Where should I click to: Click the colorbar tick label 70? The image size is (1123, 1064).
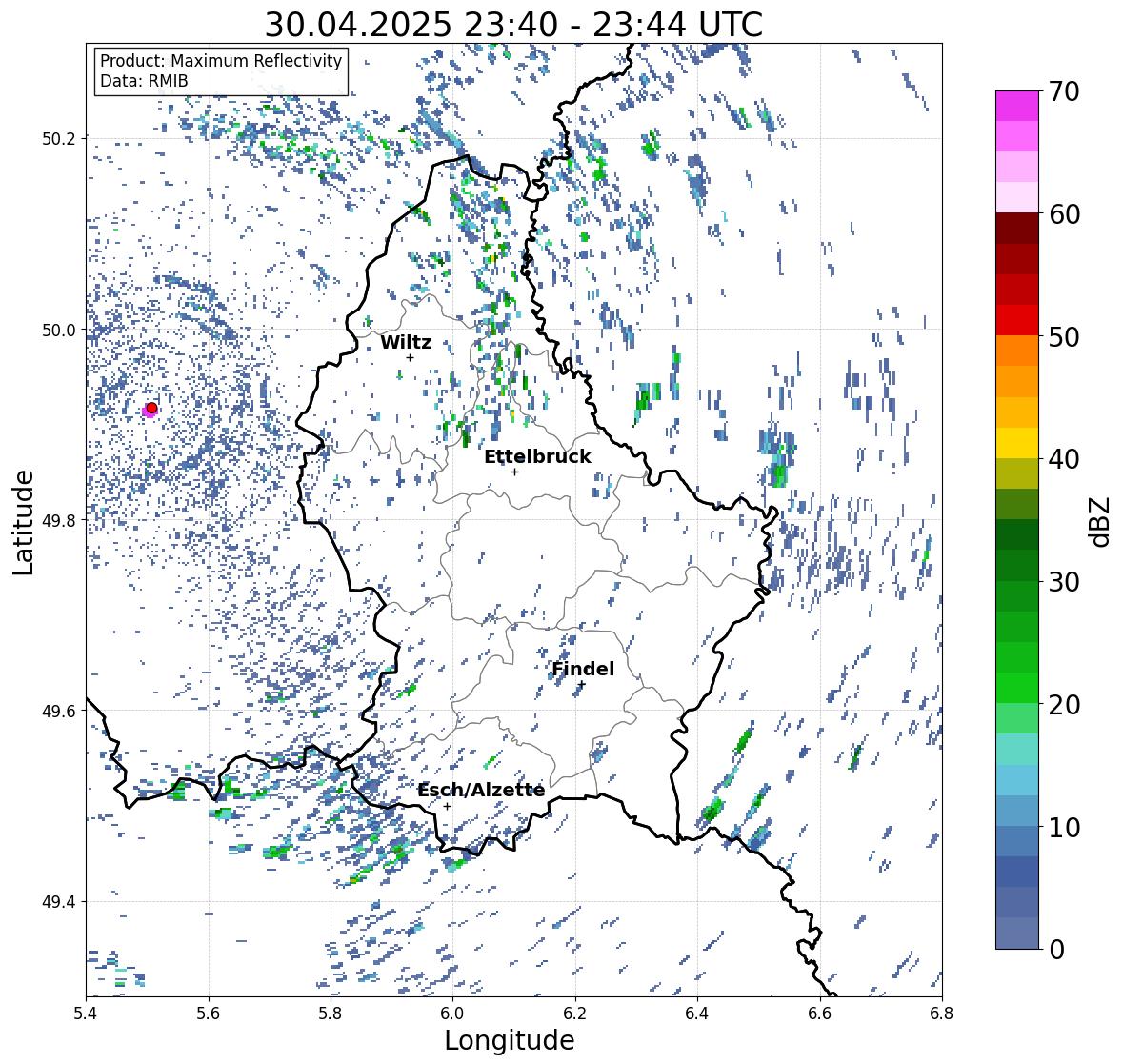point(1064,91)
